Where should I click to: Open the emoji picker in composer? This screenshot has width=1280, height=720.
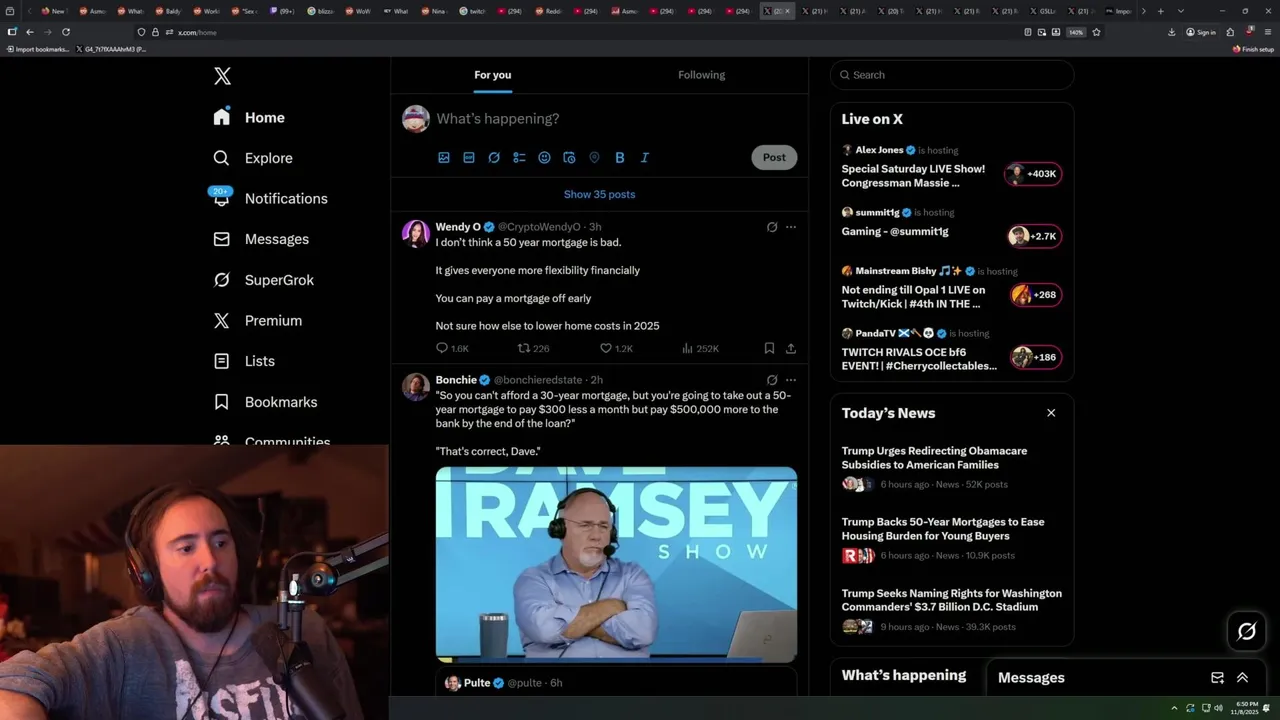pyautogui.click(x=544, y=157)
